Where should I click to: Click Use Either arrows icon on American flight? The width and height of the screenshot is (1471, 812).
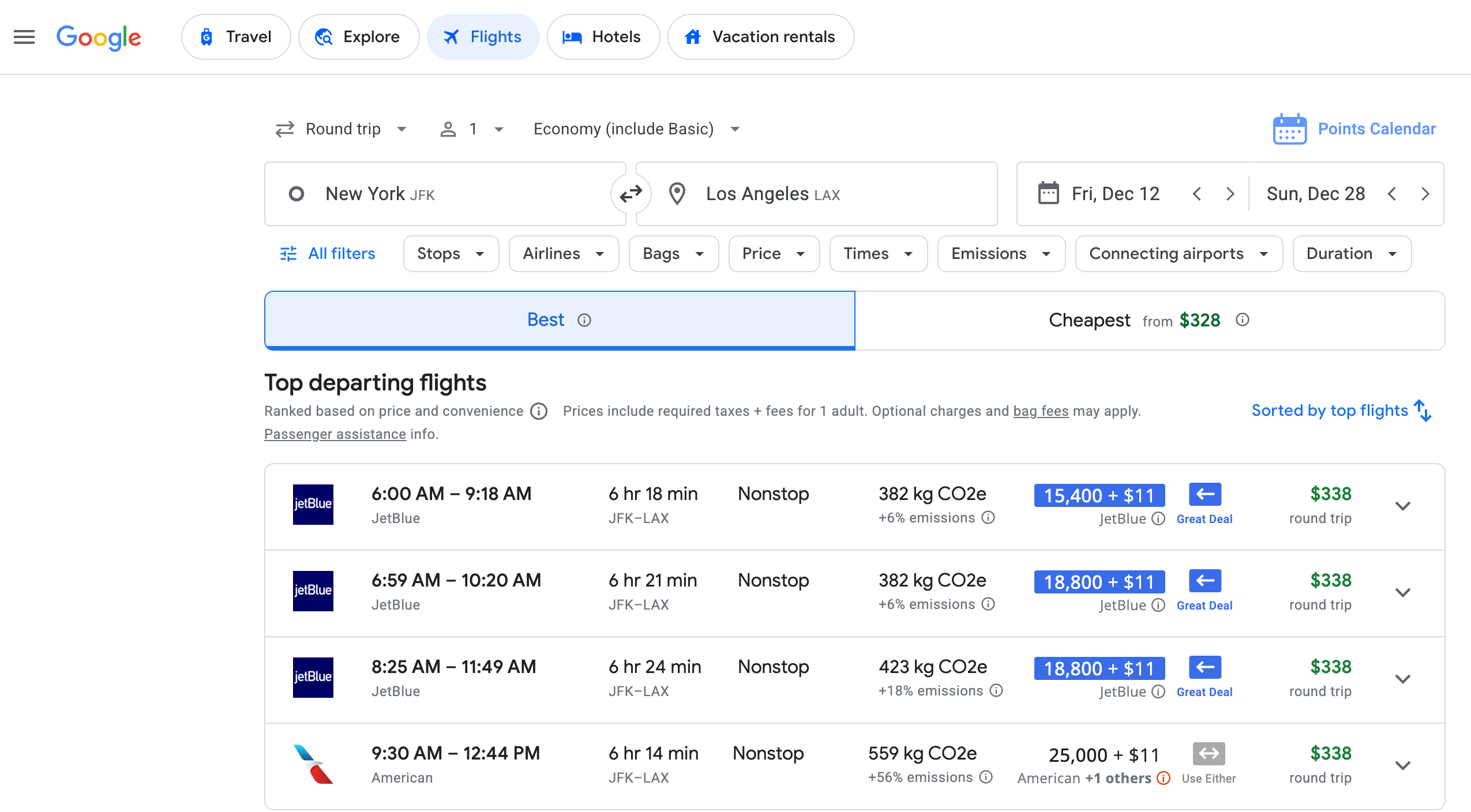coord(1209,753)
